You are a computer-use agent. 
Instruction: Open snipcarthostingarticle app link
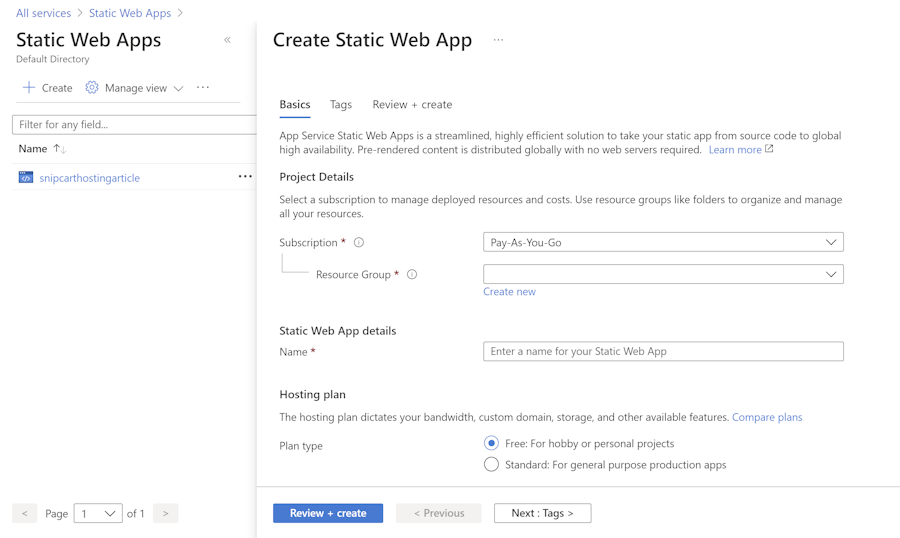coord(90,178)
